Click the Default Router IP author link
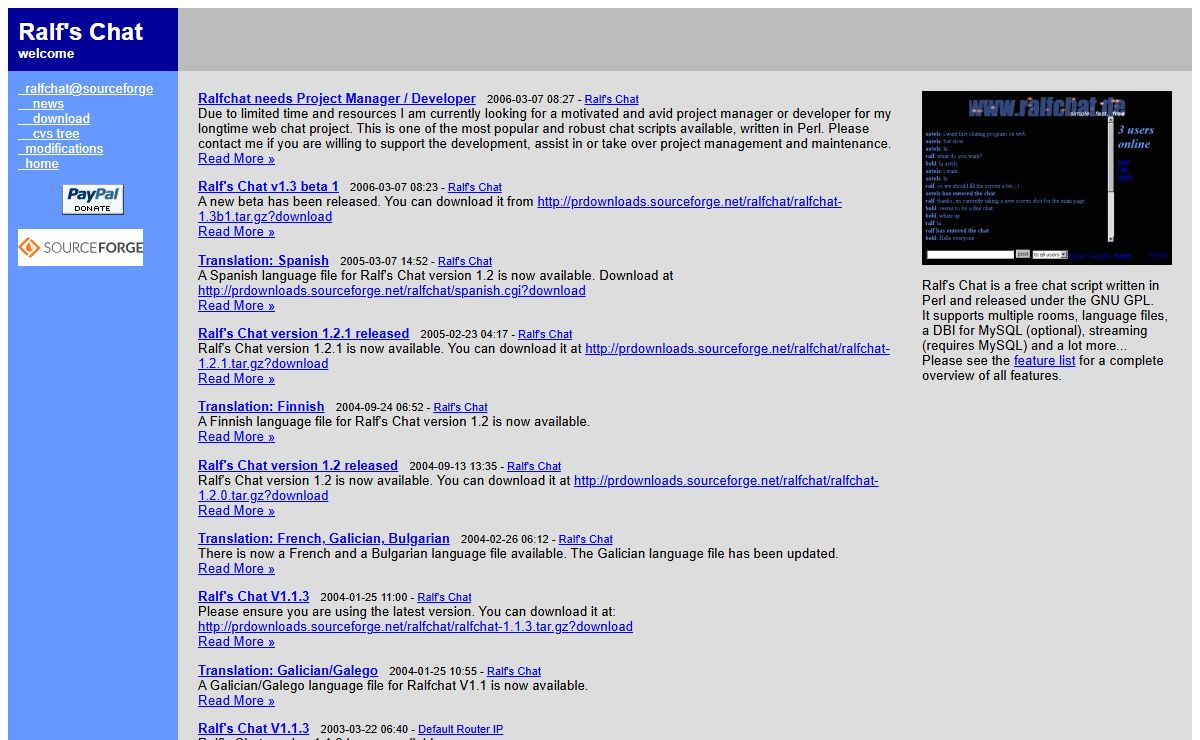 pos(460,729)
